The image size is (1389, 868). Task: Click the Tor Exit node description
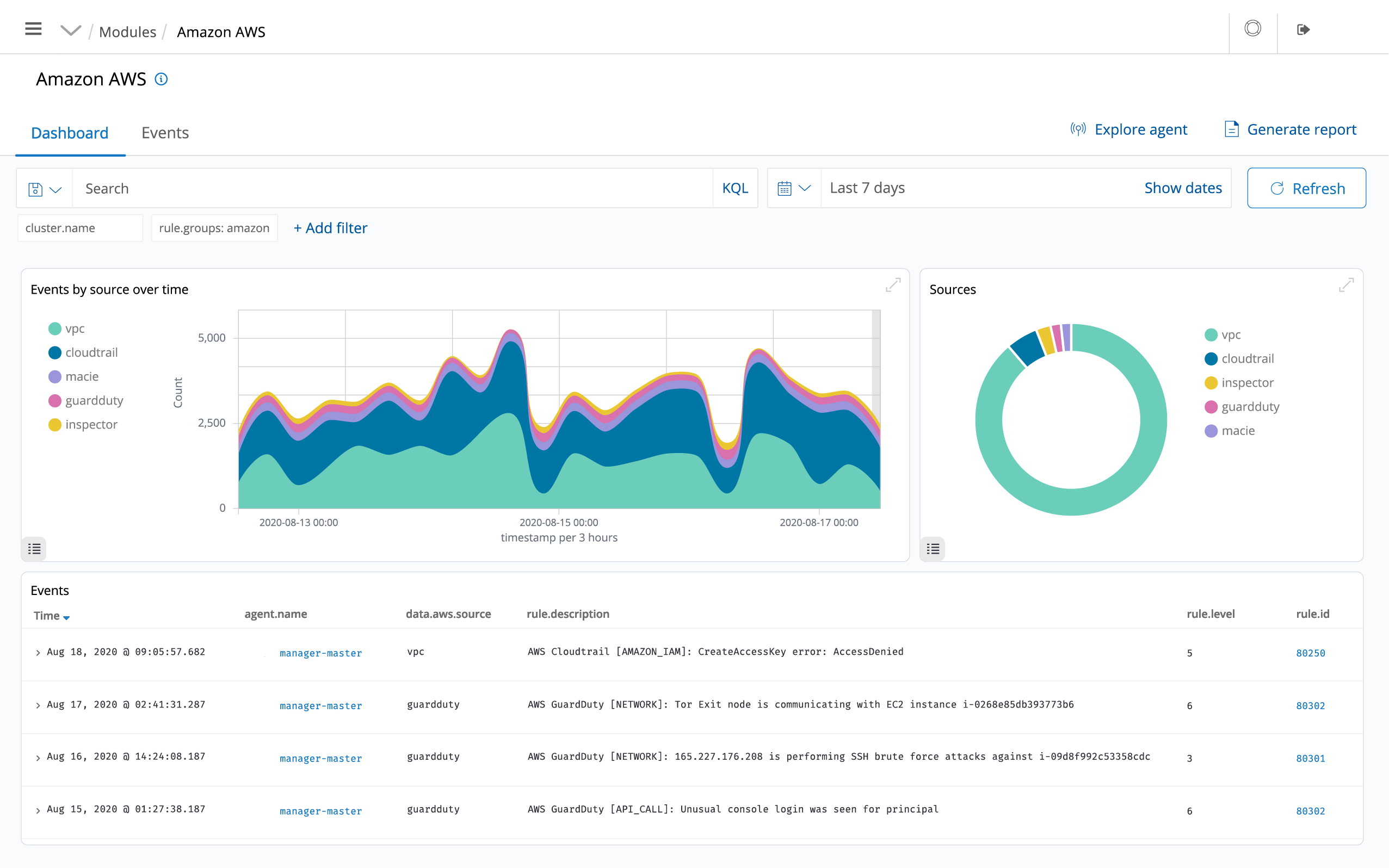(800, 704)
